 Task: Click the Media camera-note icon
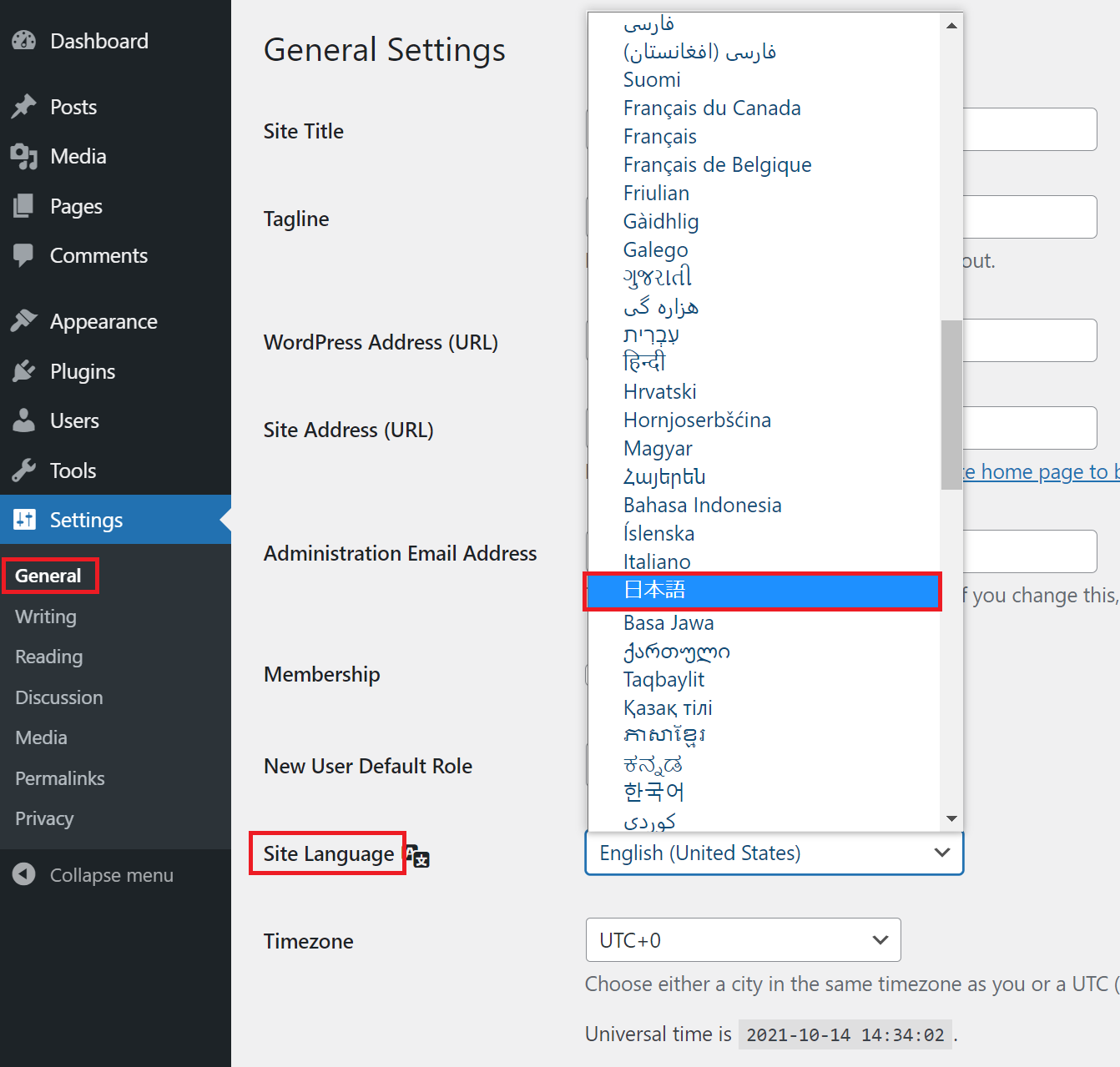pos(24,156)
